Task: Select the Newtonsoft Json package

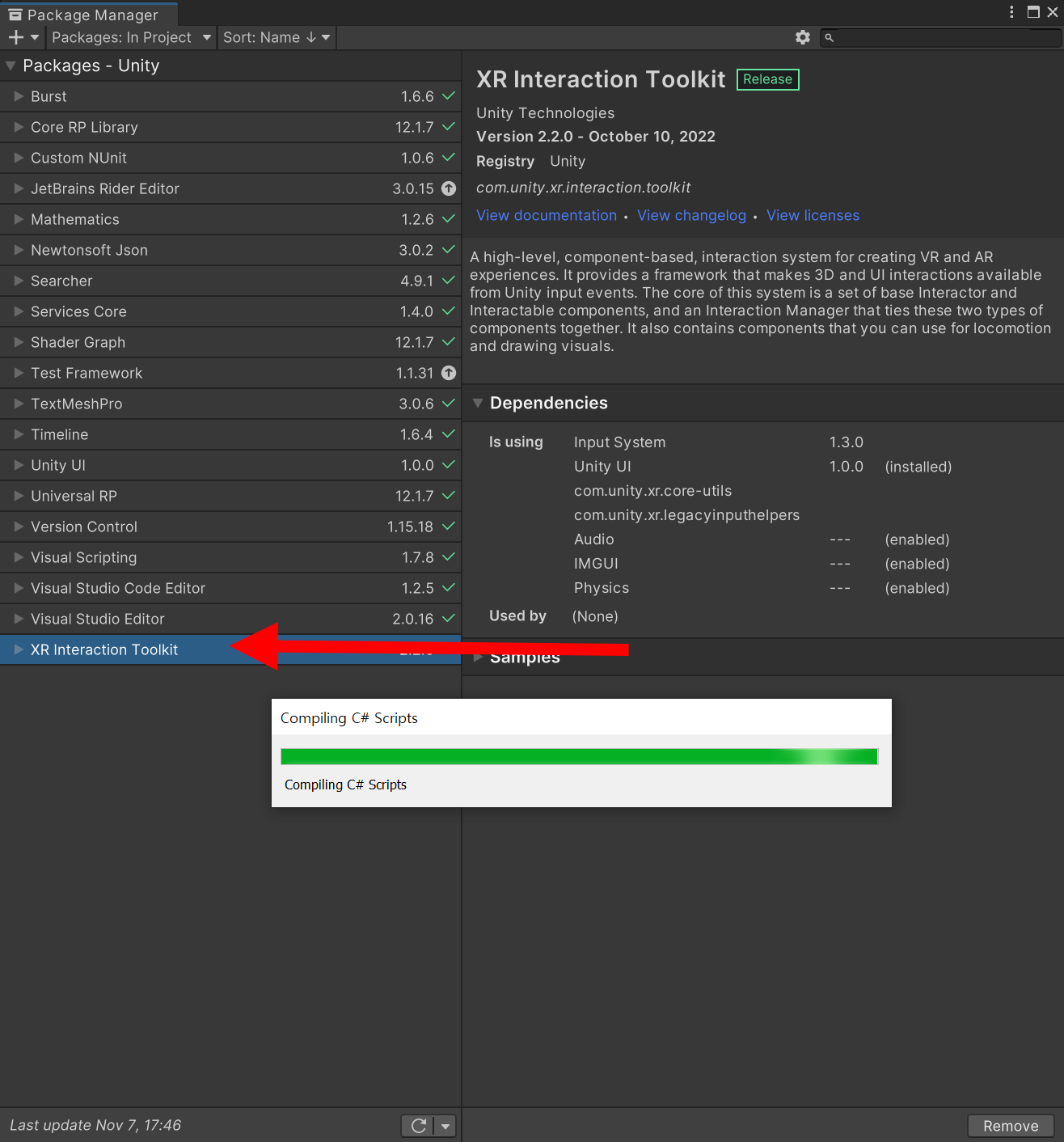Action: pyautogui.click(x=230, y=250)
